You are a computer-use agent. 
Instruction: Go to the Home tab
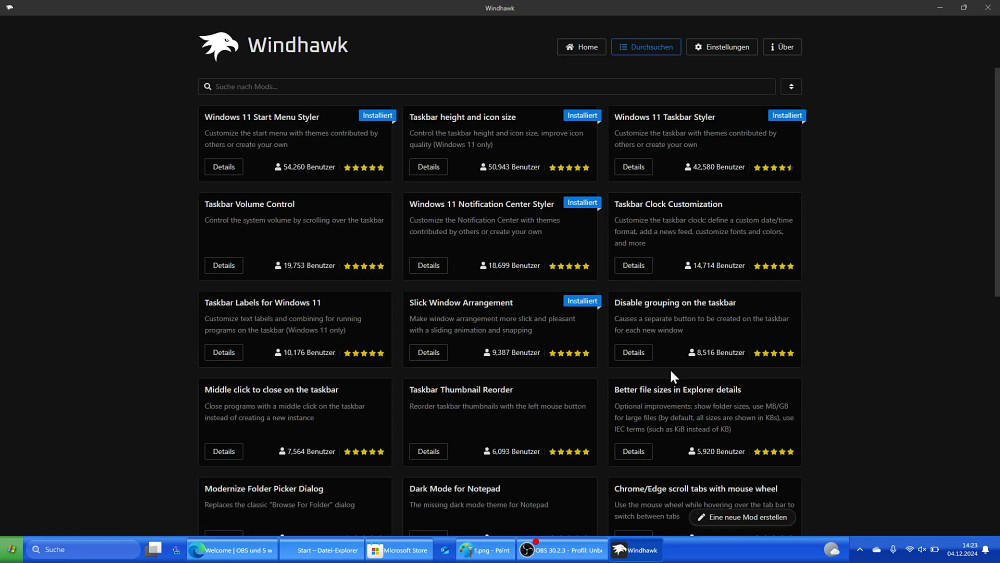(x=581, y=47)
